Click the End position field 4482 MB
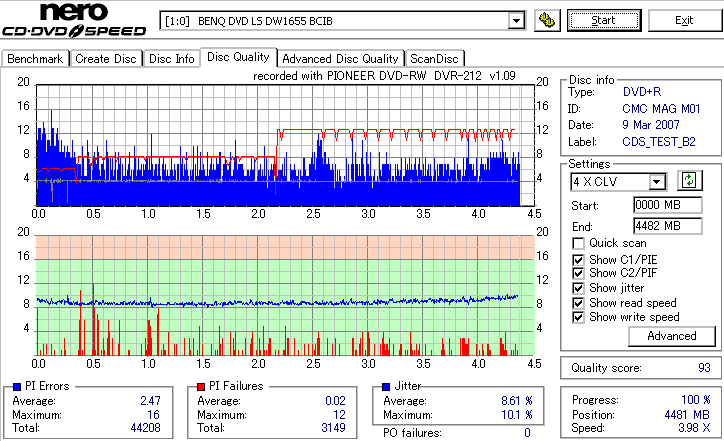The width and height of the screenshot is (724, 441). (x=668, y=226)
